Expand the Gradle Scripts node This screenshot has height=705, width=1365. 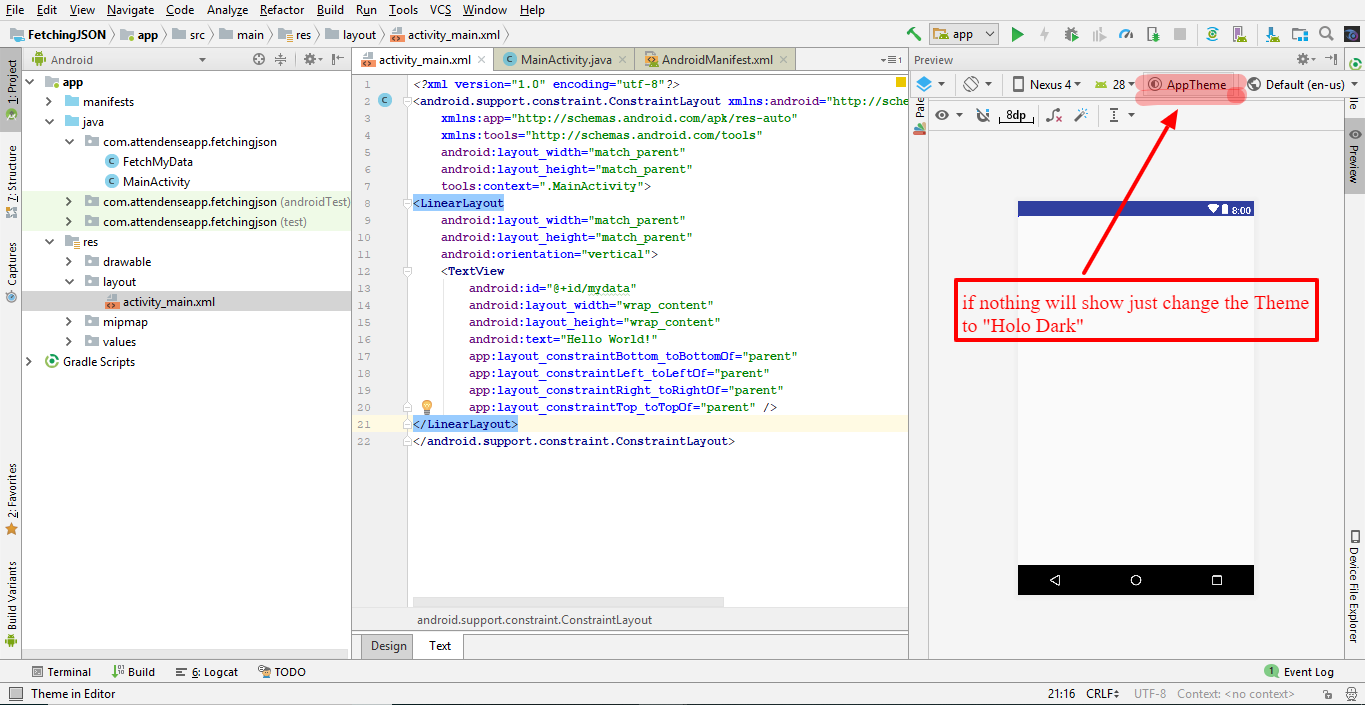pos(29,362)
